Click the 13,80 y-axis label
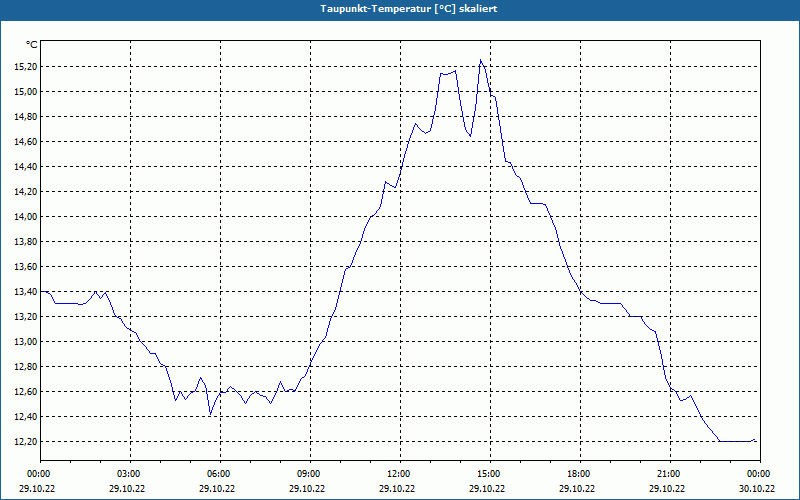Viewport: 800px width, 500px height. coord(26,242)
